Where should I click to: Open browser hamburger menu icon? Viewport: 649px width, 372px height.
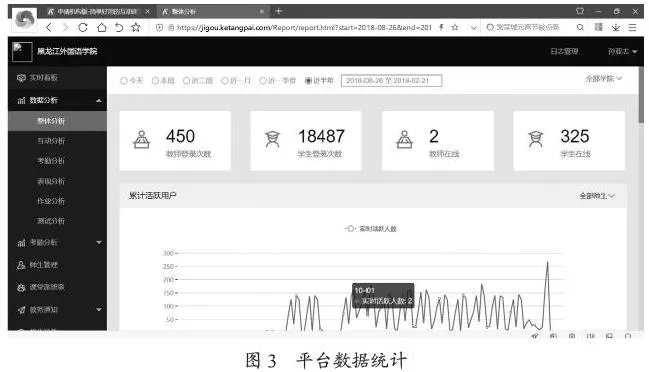[632, 27]
